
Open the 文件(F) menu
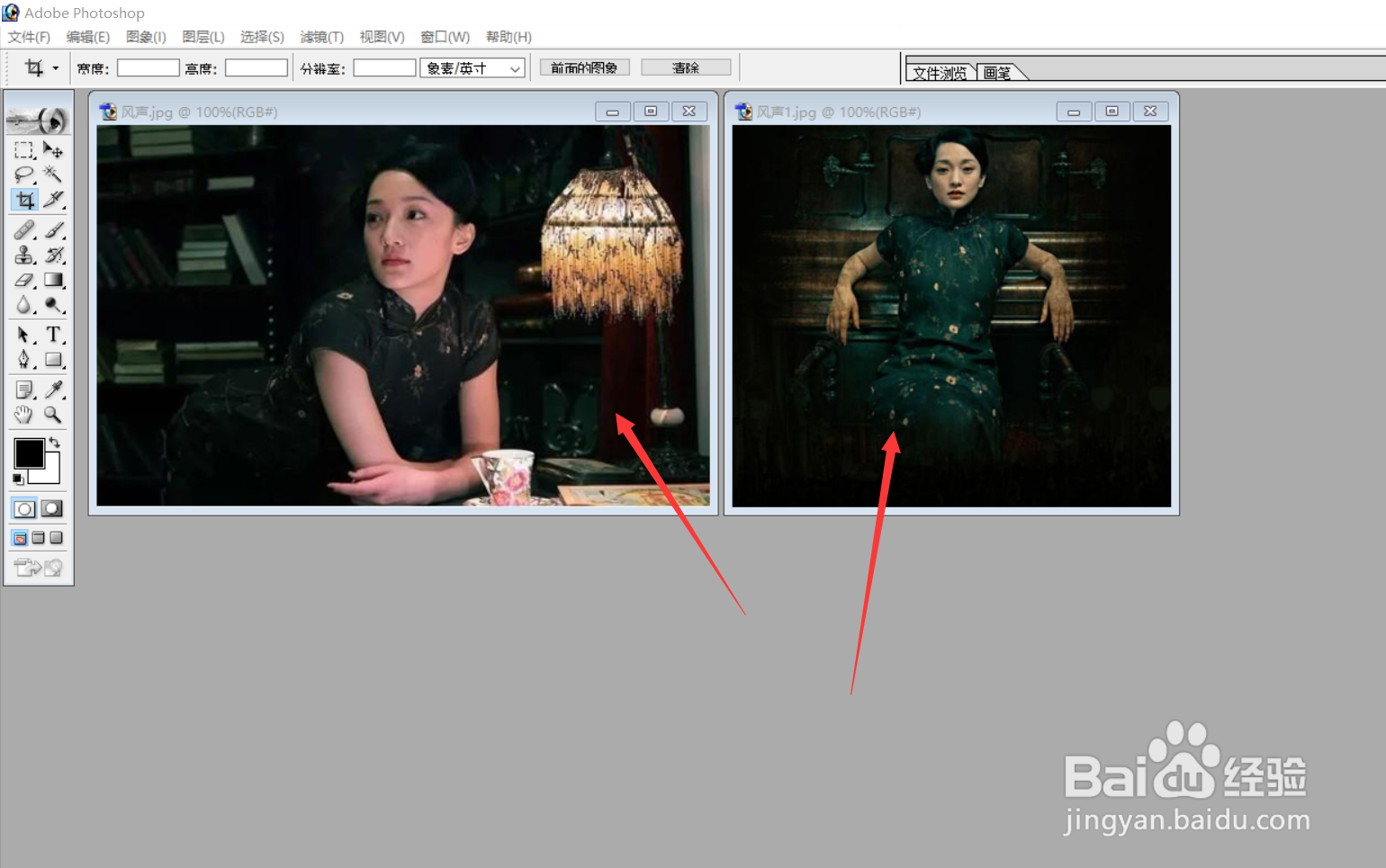coord(29,37)
